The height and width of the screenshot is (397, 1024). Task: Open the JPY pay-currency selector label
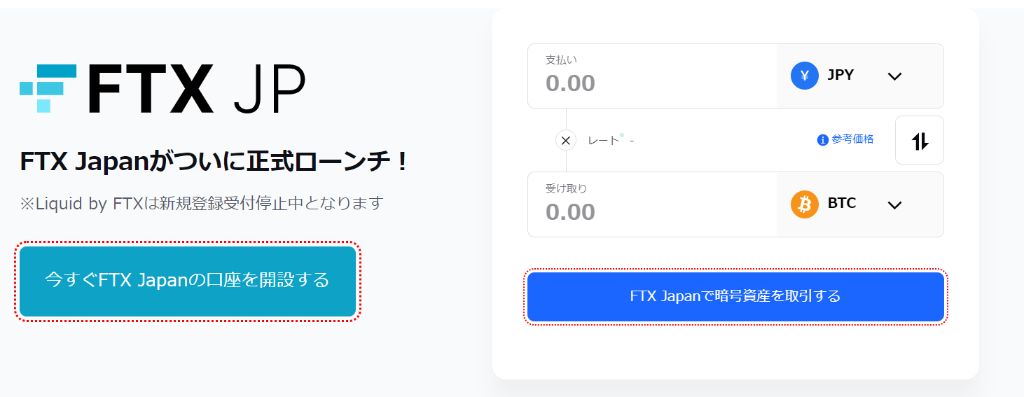pyautogui.click(x=840, y=75)
